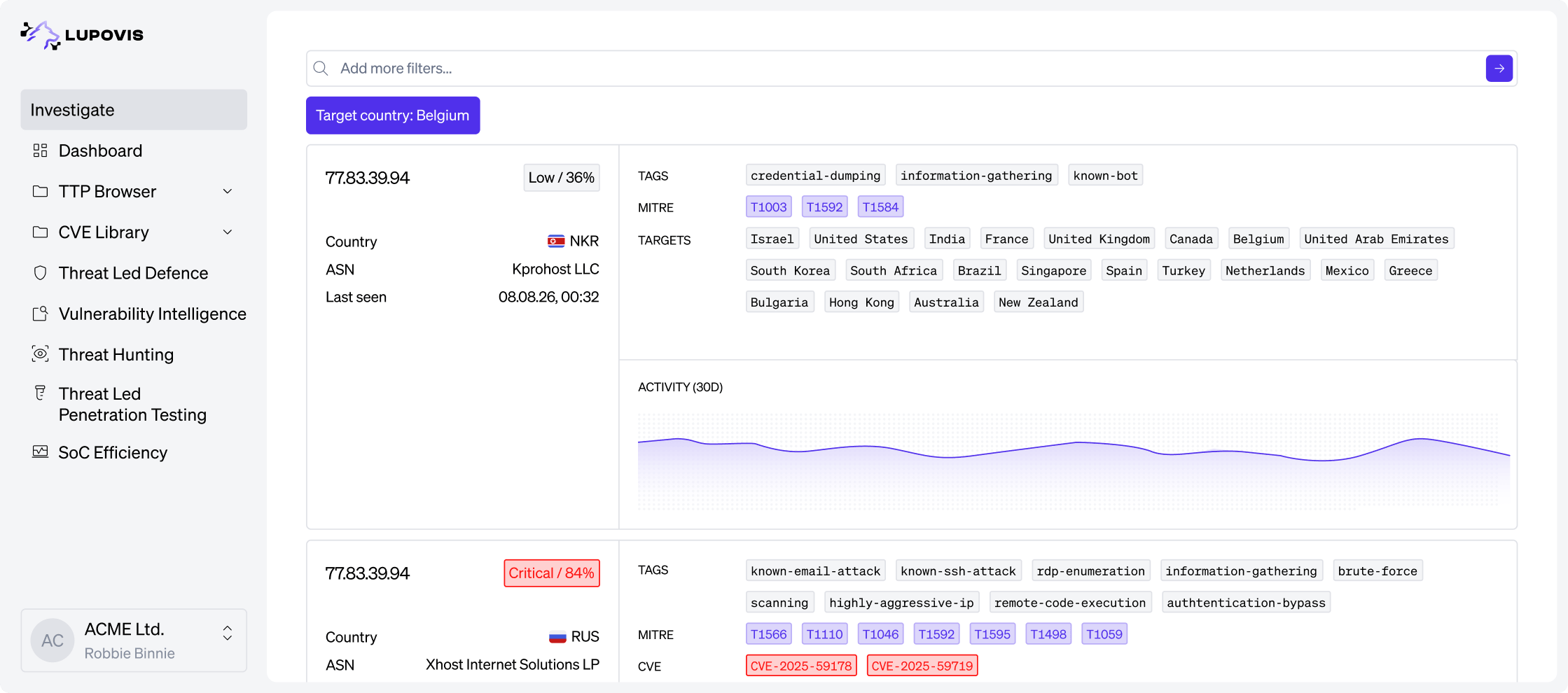Click the search magnifier icon
This screenshot has width=1568, height=693.
321,69
